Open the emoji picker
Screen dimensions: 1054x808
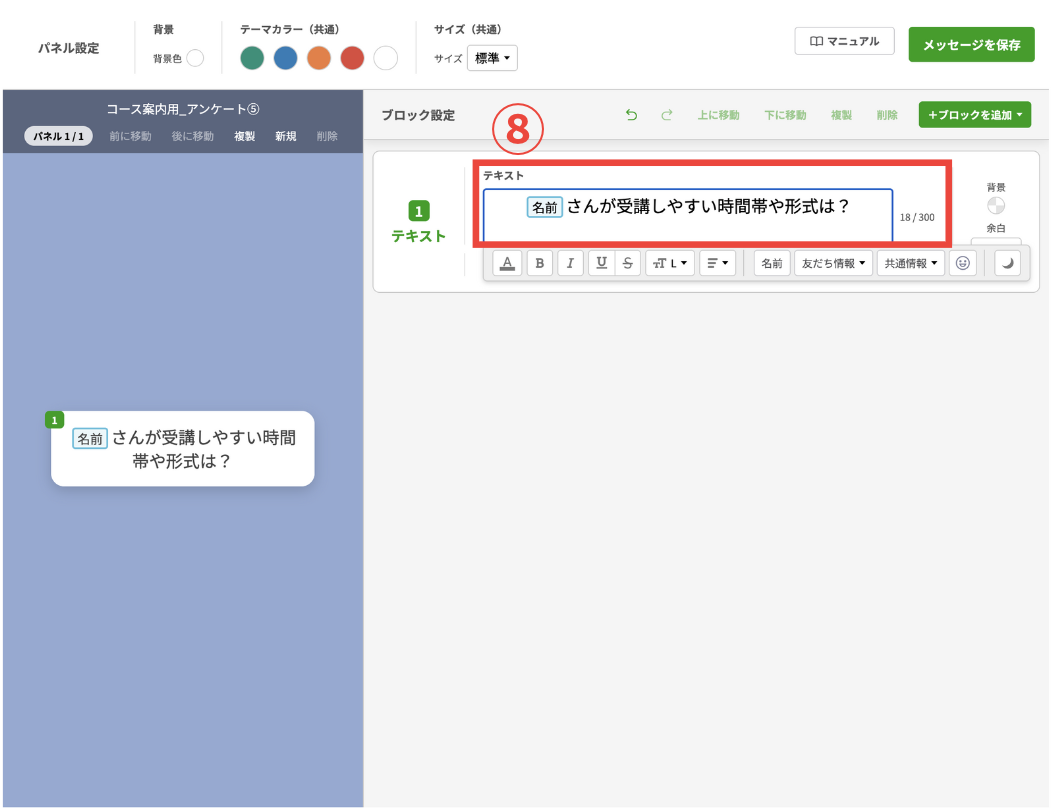point(962,263)
